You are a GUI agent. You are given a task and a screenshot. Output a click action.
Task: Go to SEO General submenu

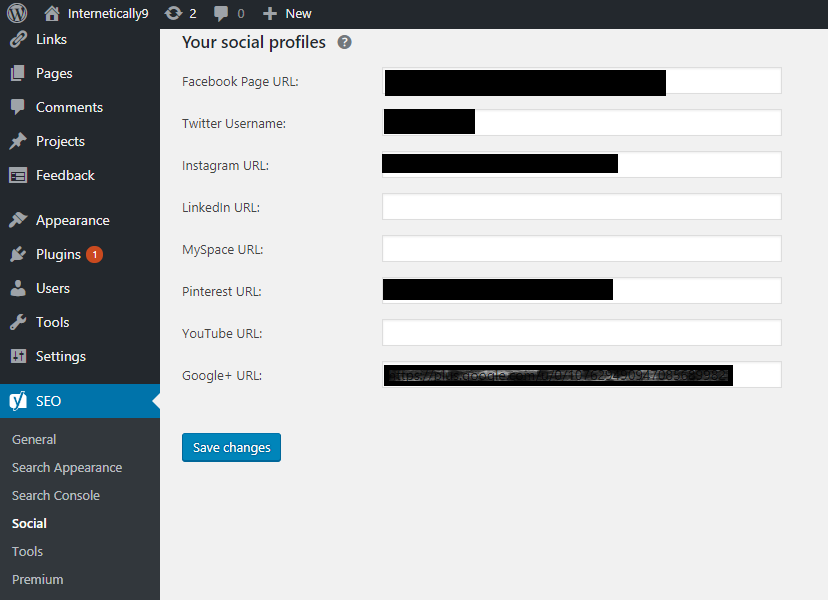[34, 439]
